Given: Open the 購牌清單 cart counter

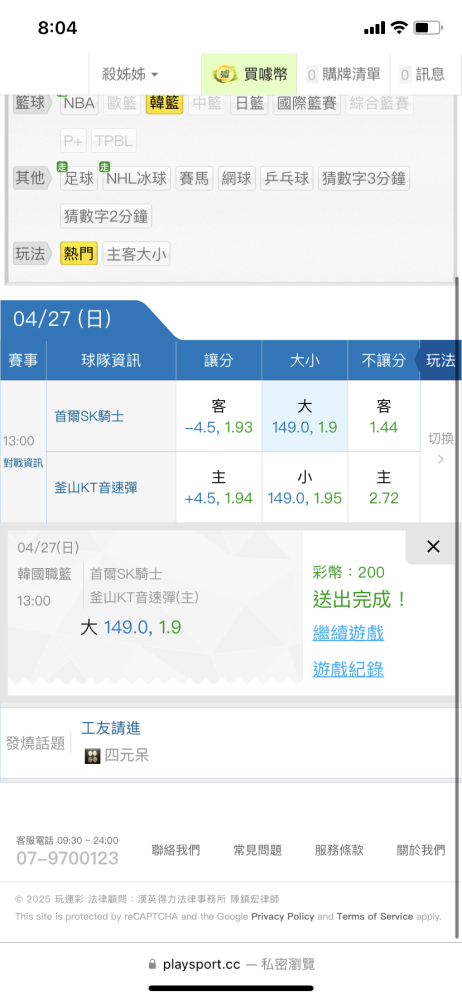Looking at the screenshot, I should [343, 75].
